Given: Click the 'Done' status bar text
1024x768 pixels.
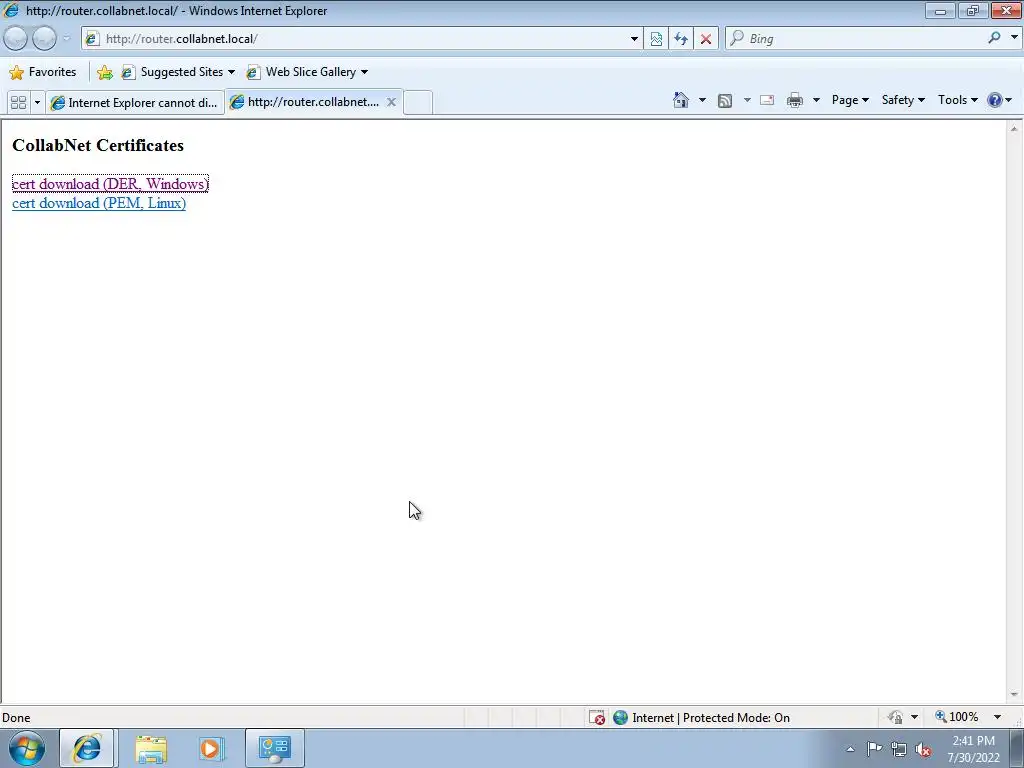Looking at the screenshot, I should click(16, 718).
